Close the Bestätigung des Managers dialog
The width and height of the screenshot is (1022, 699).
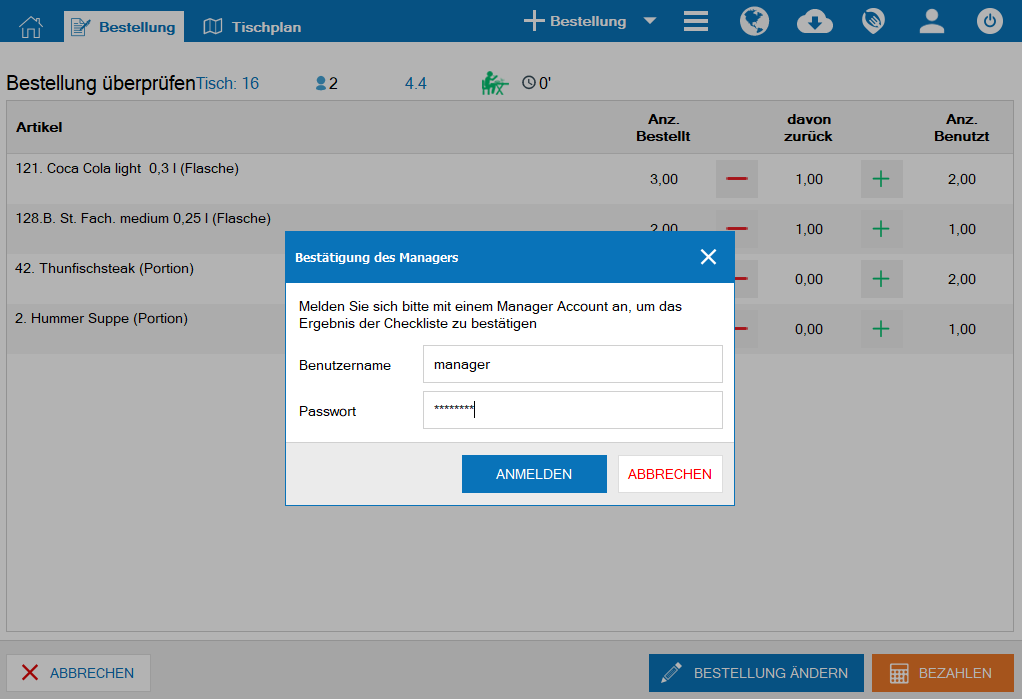[x=708, y=257]
